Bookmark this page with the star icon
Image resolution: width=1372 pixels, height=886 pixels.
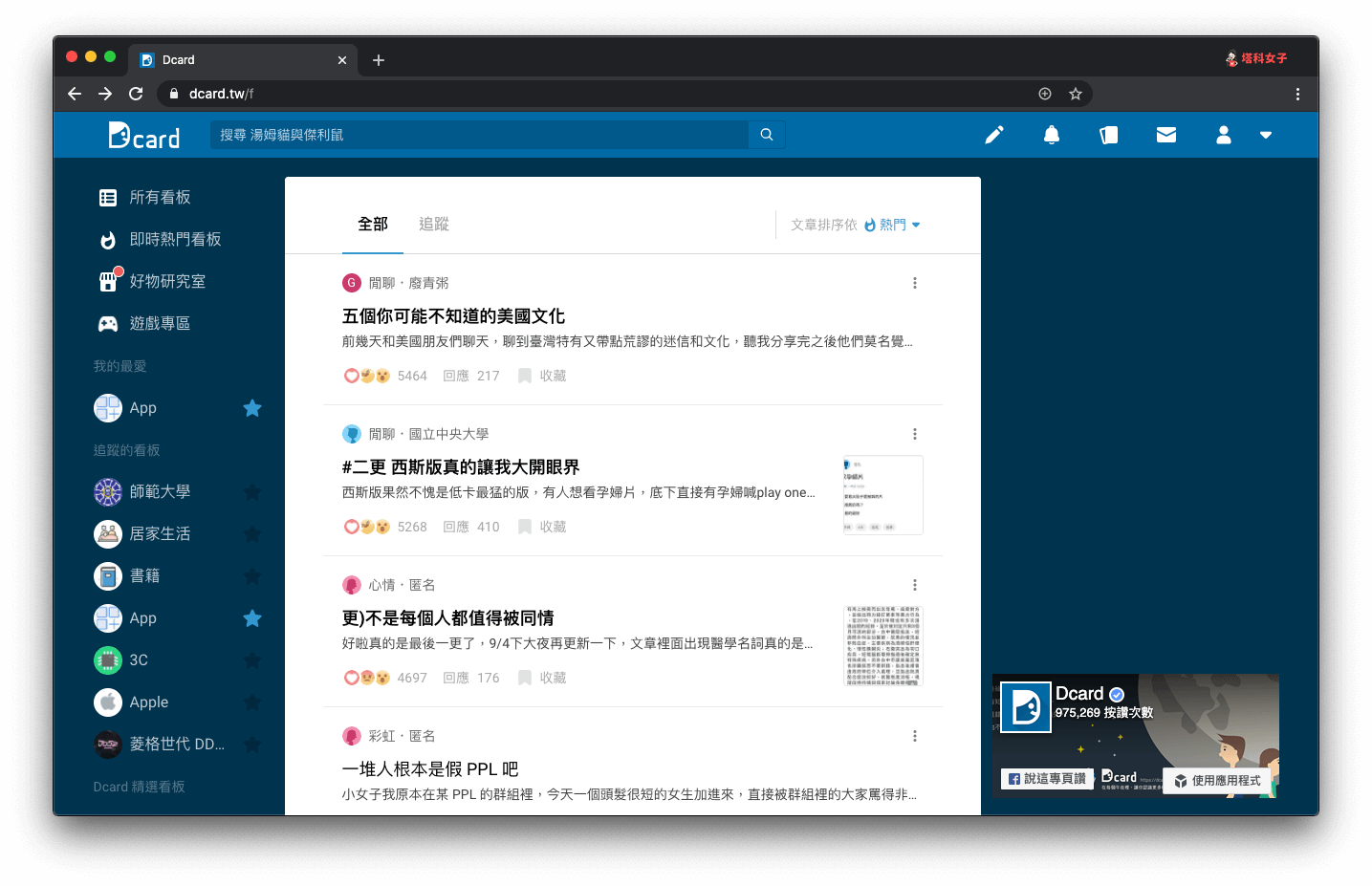(x=1076, y=94)
